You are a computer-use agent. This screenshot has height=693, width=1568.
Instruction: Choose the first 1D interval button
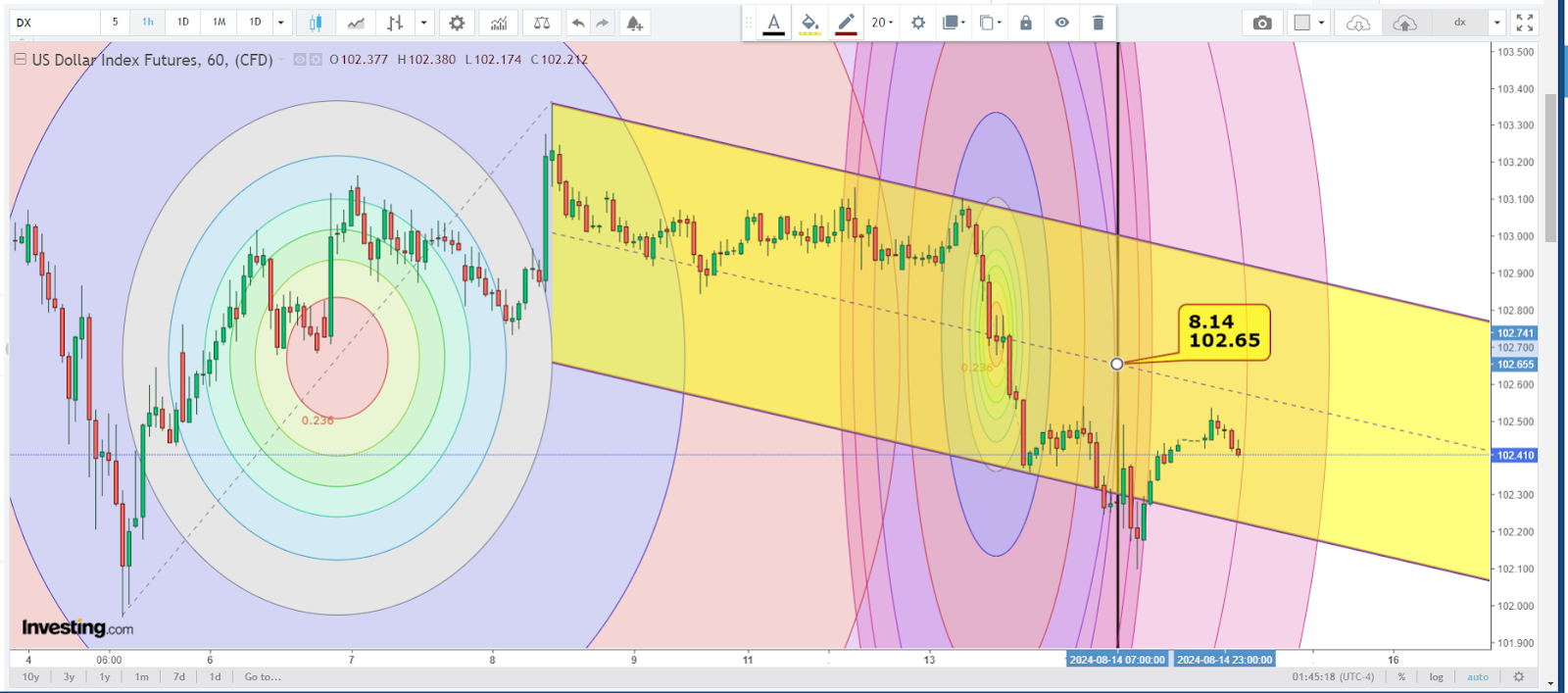(x=183, y=23)
